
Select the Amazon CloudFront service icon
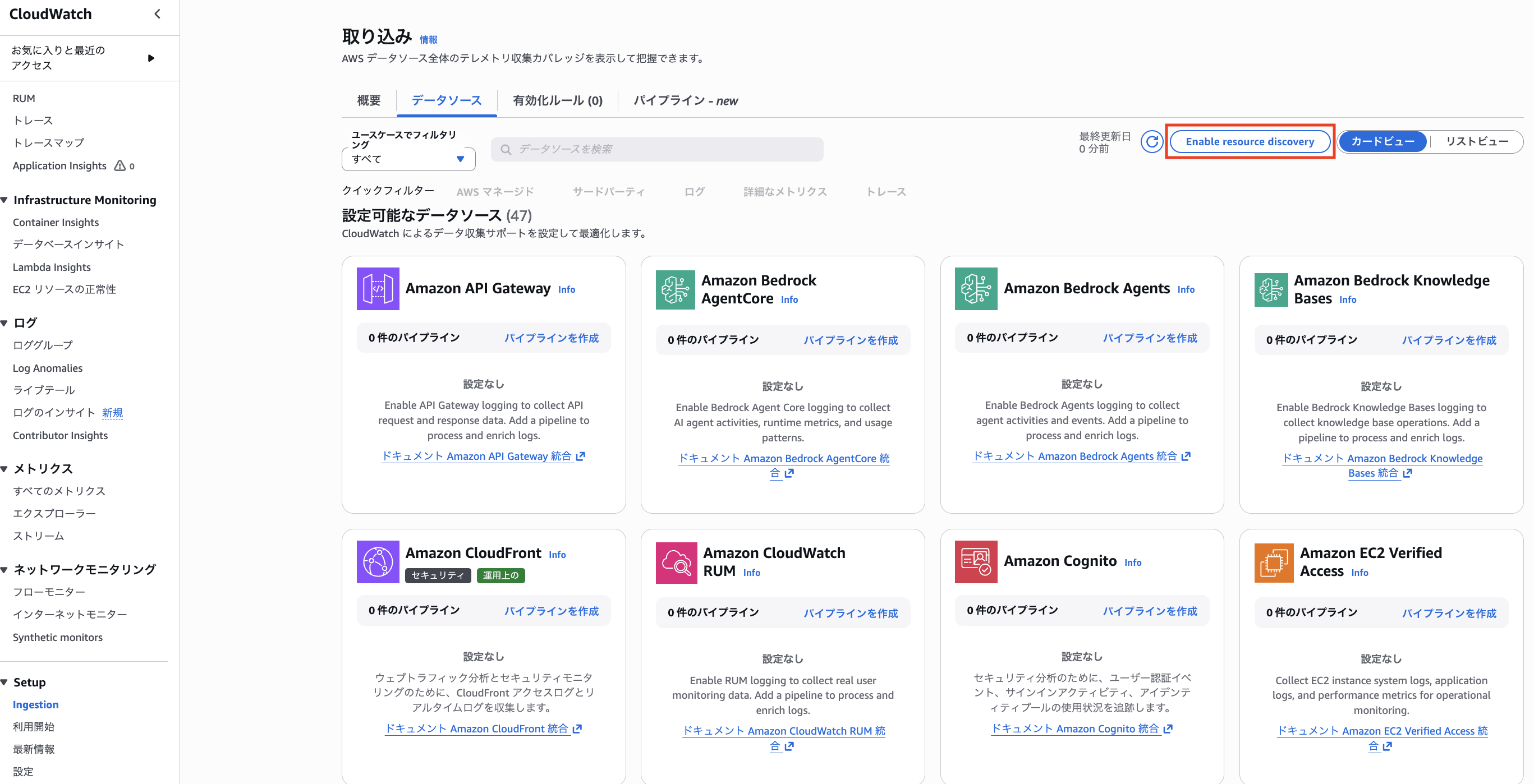click(x=377, y=562)
